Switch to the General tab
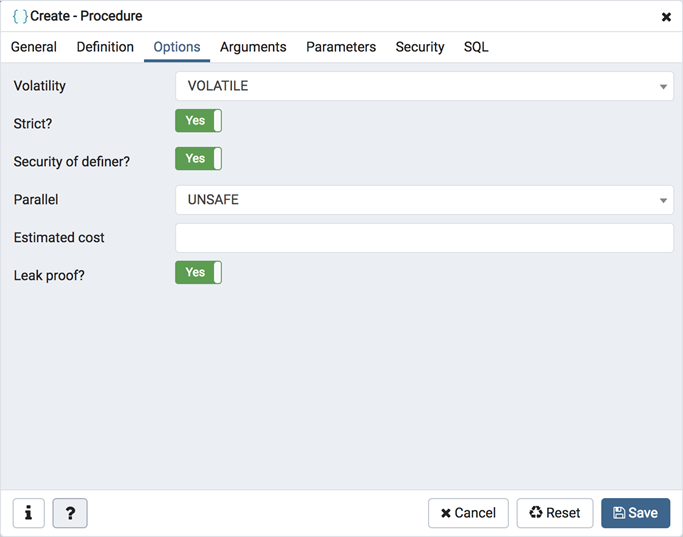Screen dimensions: 683x537 click(x=34, y=47)
